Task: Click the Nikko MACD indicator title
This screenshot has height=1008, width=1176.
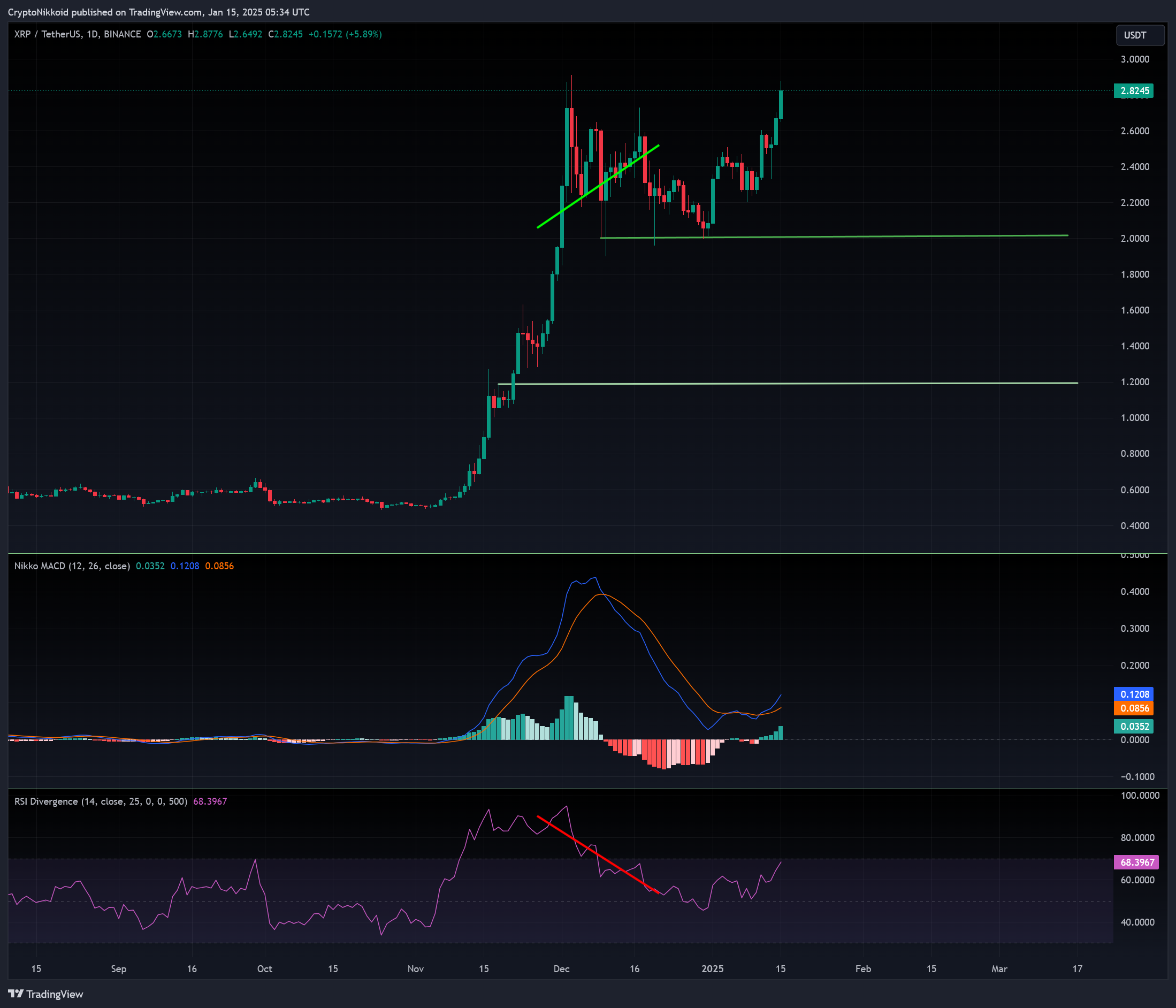Action: [72, 566]
